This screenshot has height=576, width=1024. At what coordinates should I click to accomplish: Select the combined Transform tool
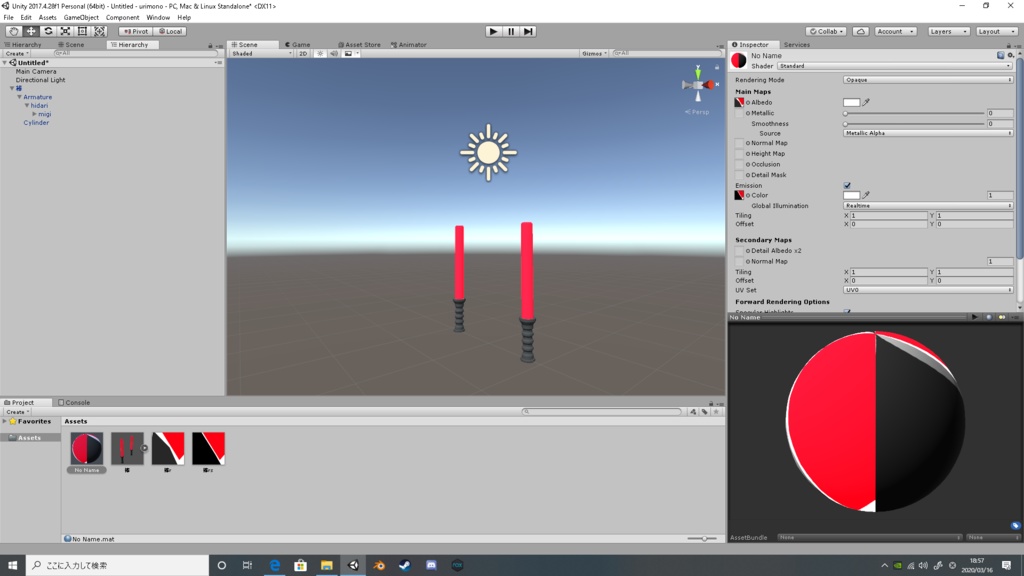(x=99, y=31)
